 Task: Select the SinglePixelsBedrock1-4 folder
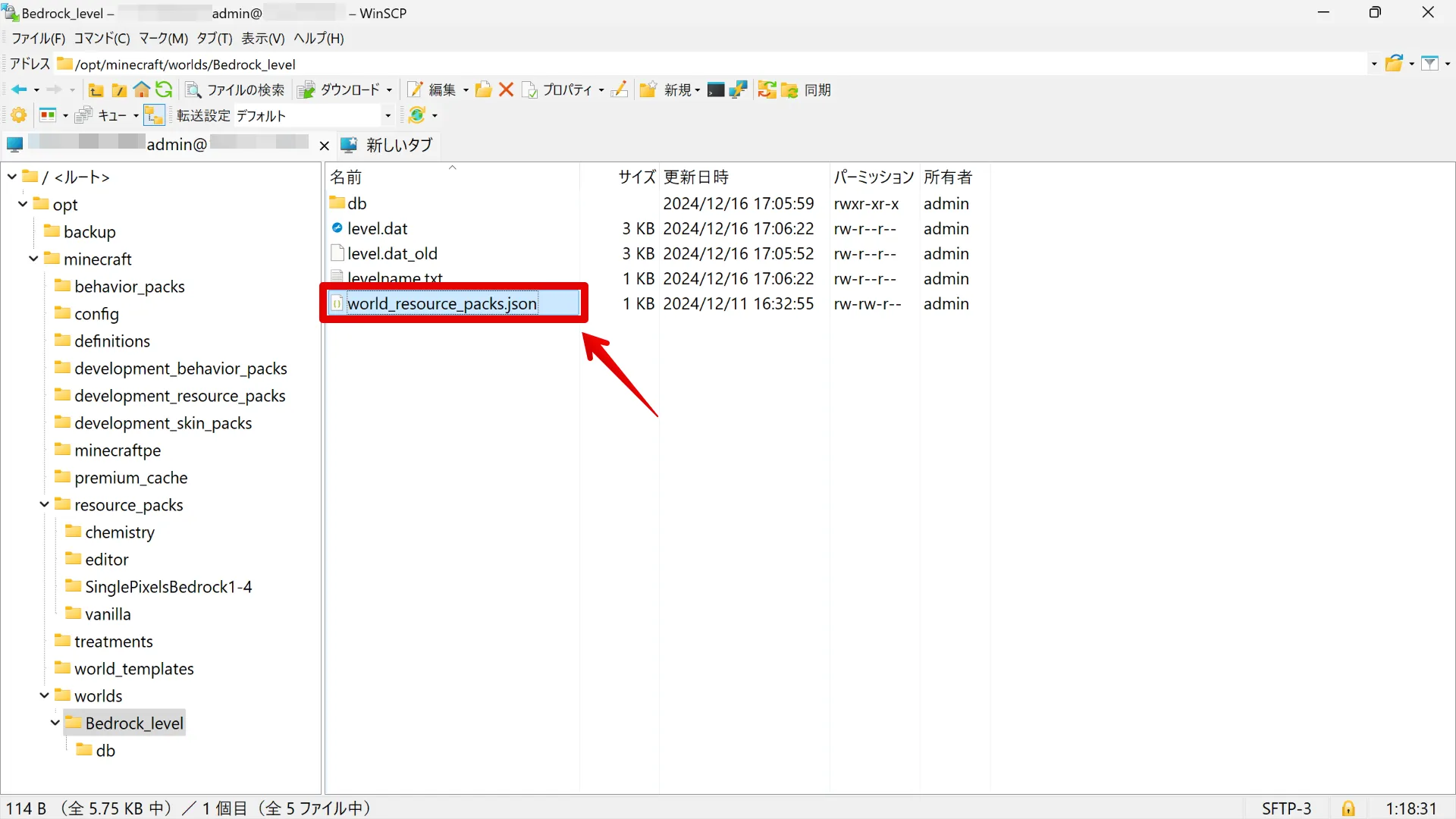(x=168, y=586)
